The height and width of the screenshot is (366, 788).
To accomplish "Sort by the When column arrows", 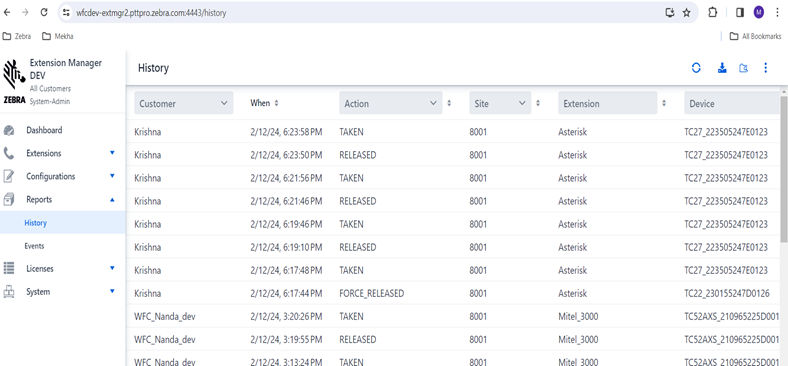I will (276, 103).
